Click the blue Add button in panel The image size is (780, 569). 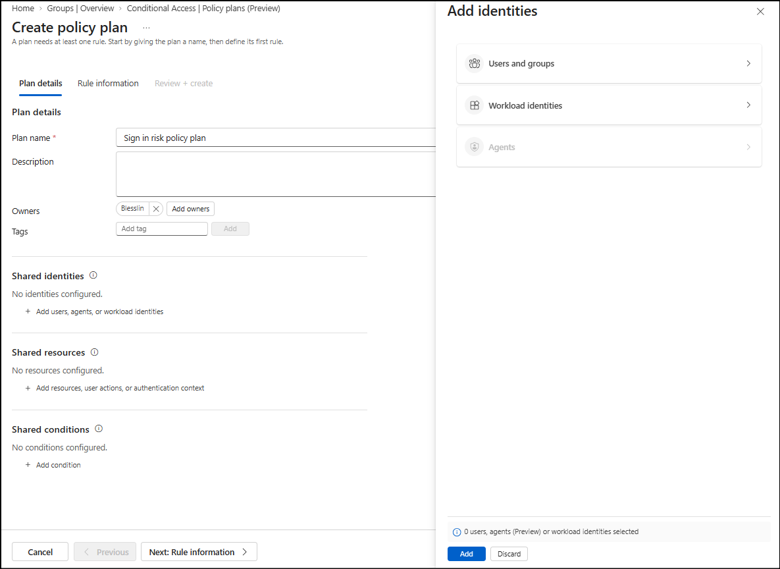[x=466, y=554]
